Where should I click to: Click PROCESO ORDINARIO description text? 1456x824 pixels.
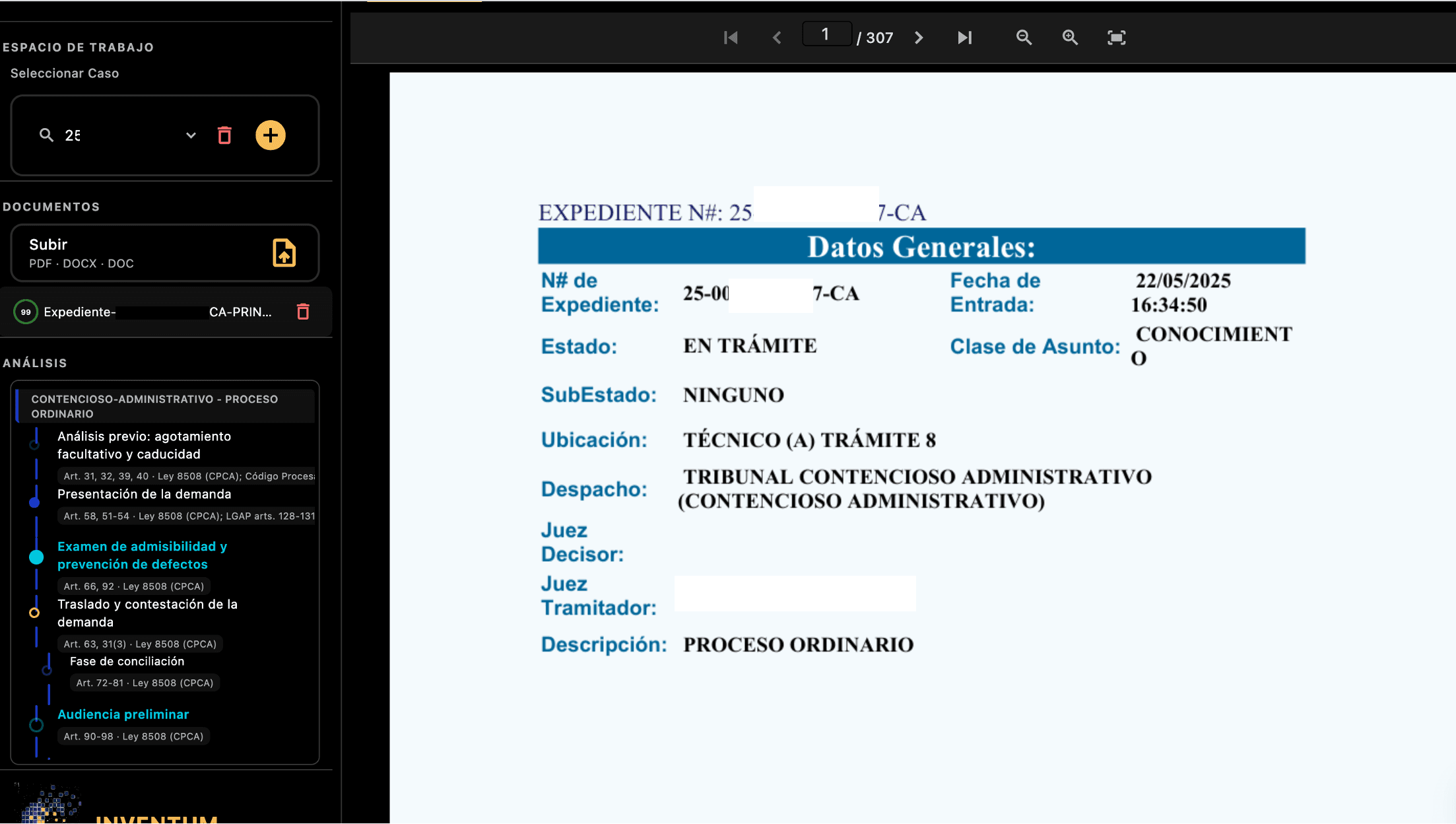(x=799, y=644)
